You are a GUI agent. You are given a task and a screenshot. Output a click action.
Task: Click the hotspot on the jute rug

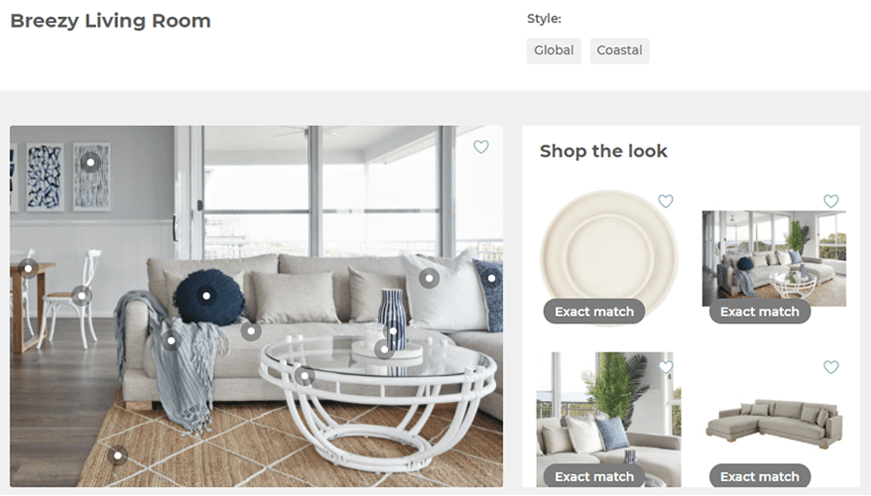[118, 456]
